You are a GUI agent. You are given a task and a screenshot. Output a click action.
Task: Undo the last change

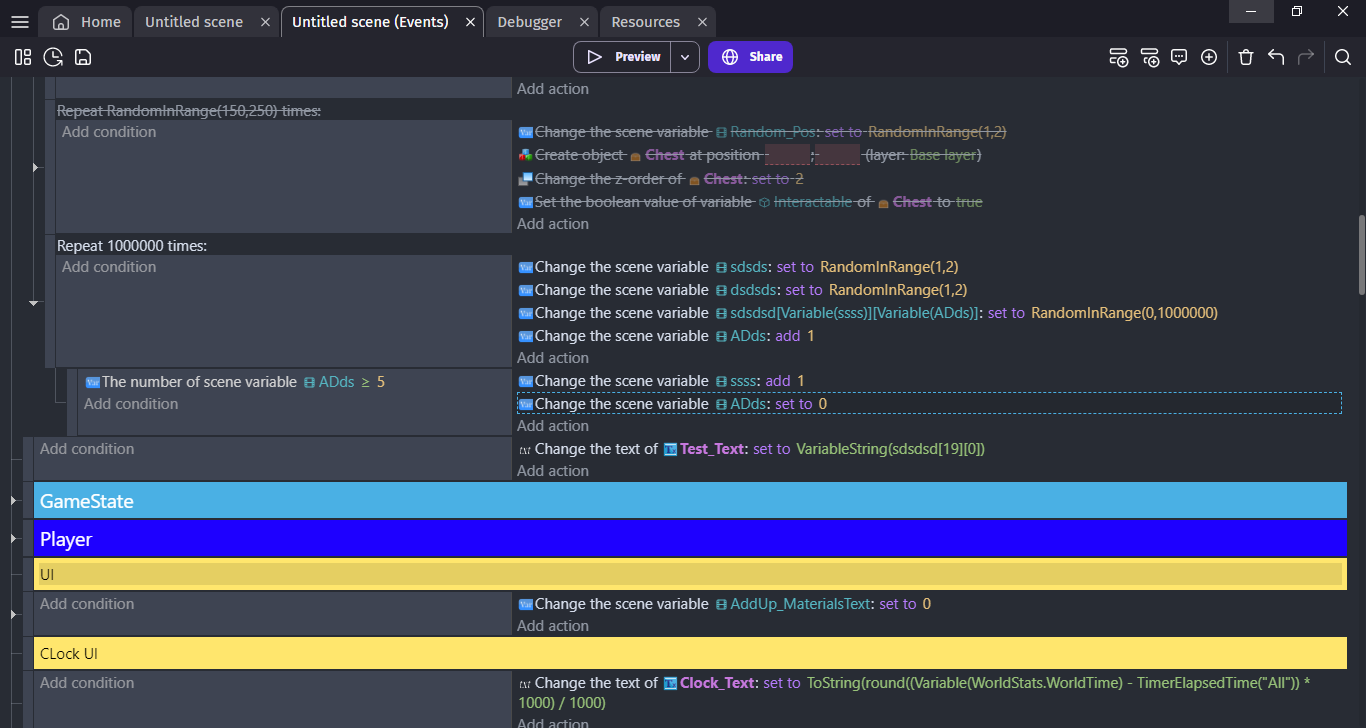tap(1276, 57)
